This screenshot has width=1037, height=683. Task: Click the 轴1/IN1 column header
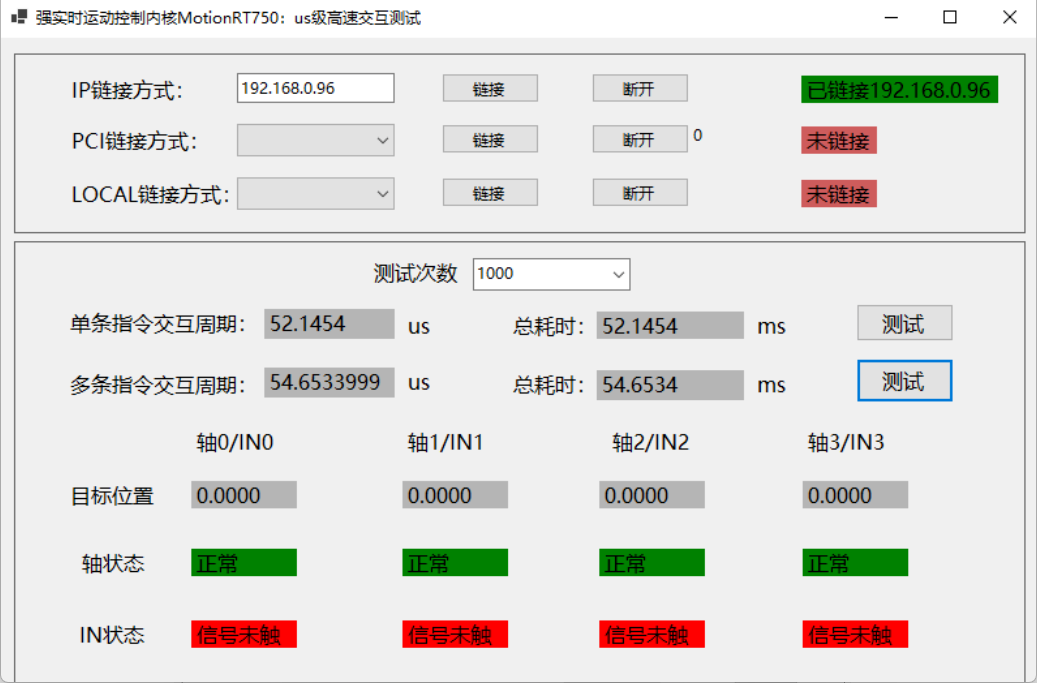click(445, 442)
